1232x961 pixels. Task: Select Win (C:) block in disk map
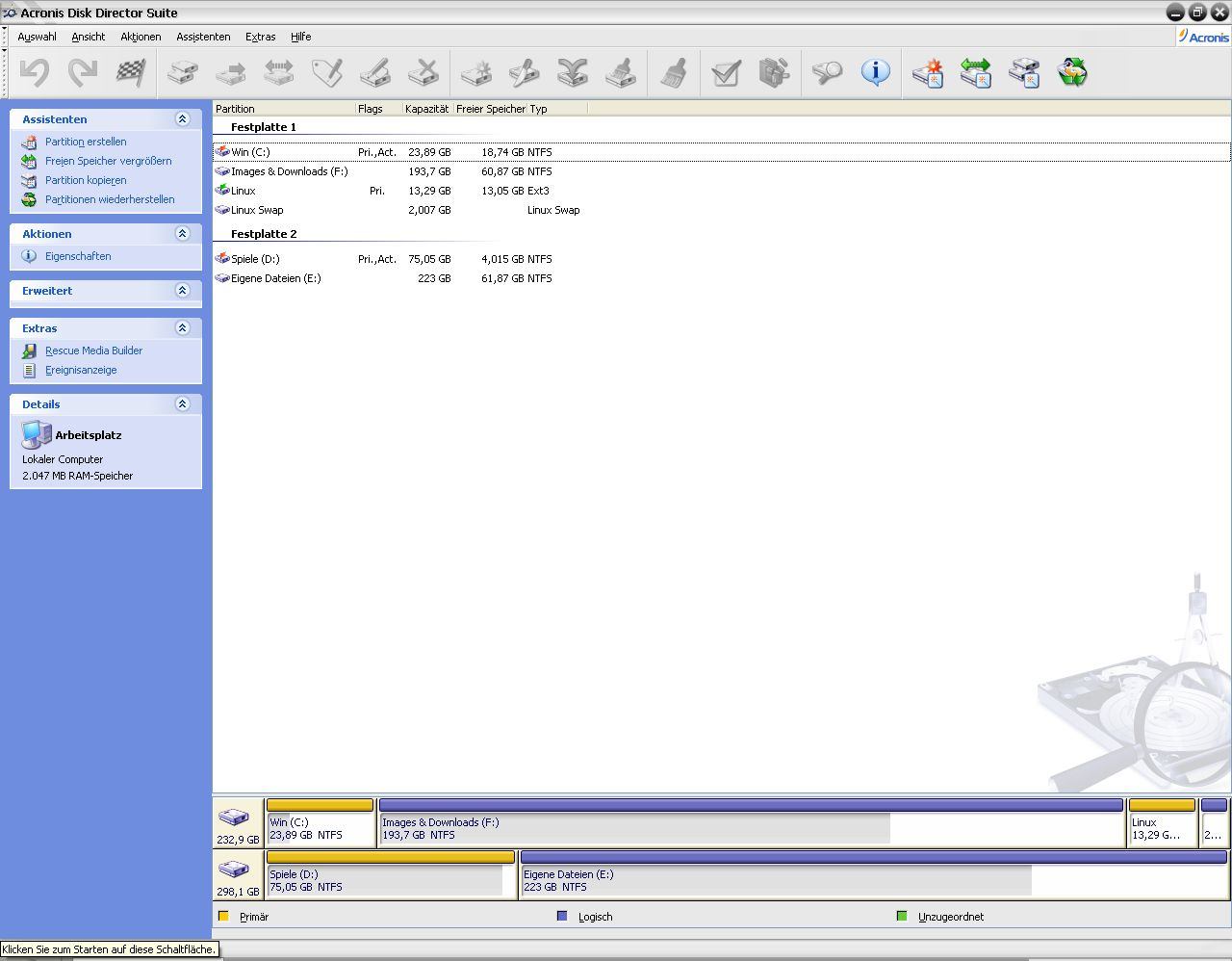[x=321, y=822]
